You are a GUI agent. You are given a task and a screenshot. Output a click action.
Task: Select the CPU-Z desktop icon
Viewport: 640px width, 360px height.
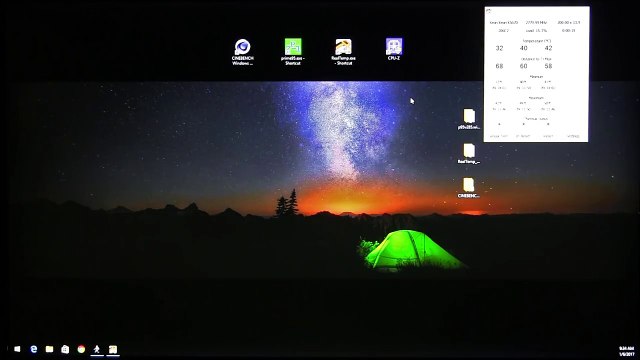tap(393, 49)
